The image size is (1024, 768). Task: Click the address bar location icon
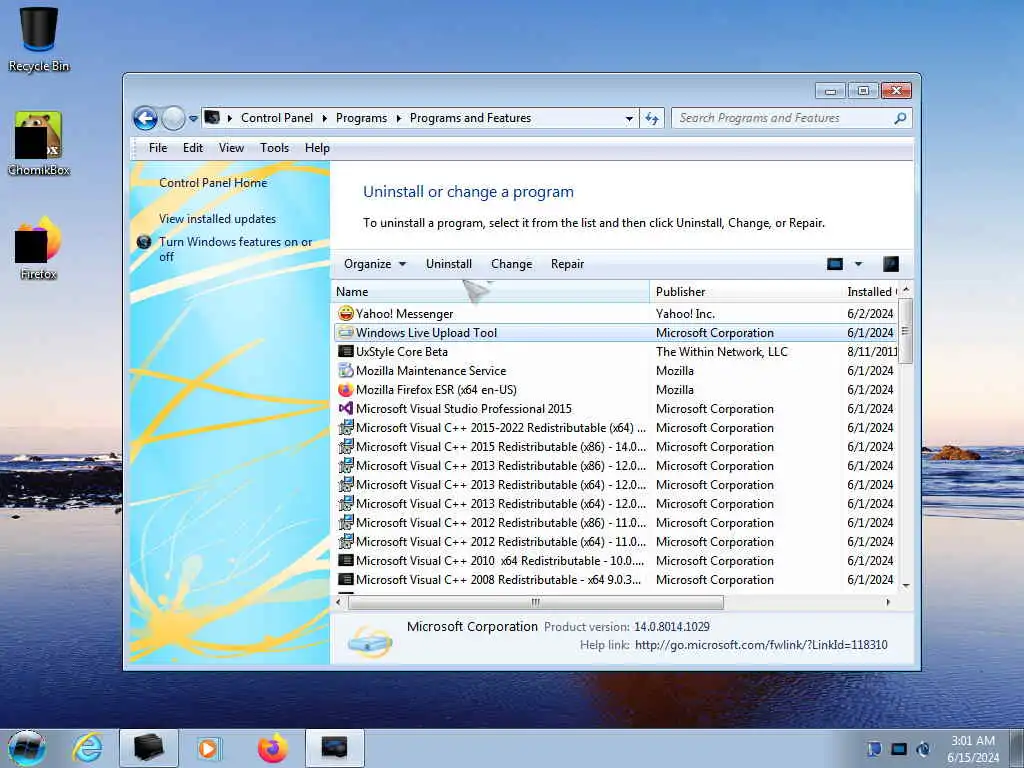212,118
